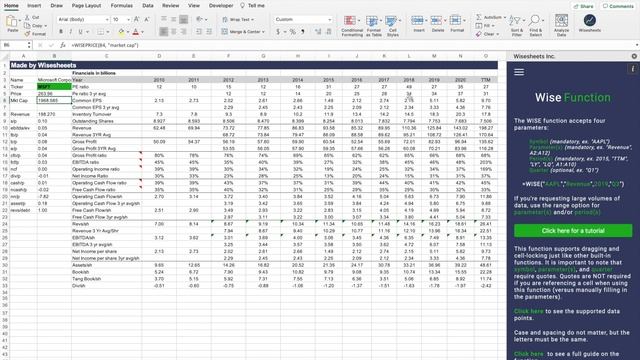Click the decrease font size icon
The width and height of the screenshot is (640, 360).
[x=147, y=19]
